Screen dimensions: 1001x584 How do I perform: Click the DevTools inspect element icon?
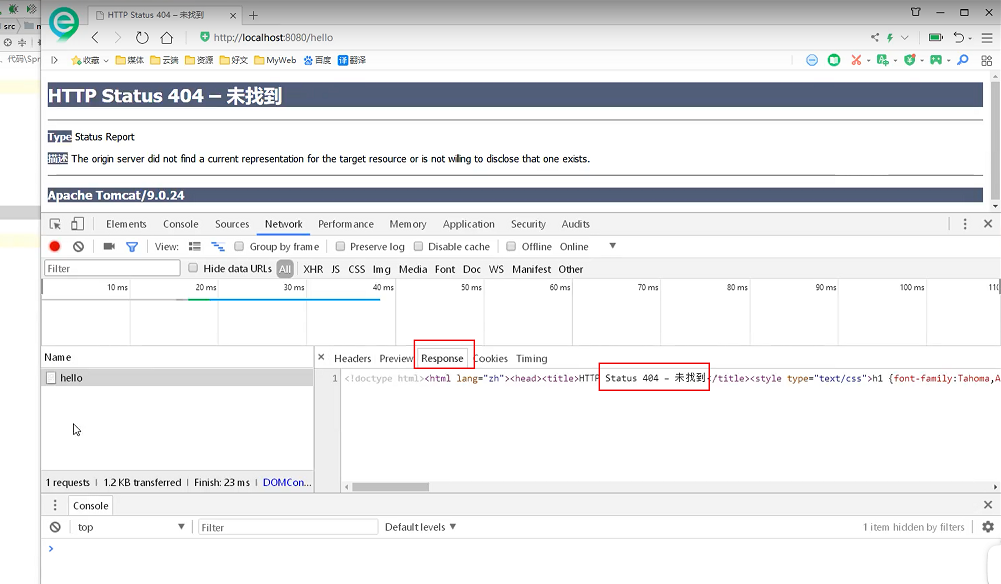[55, 224]
